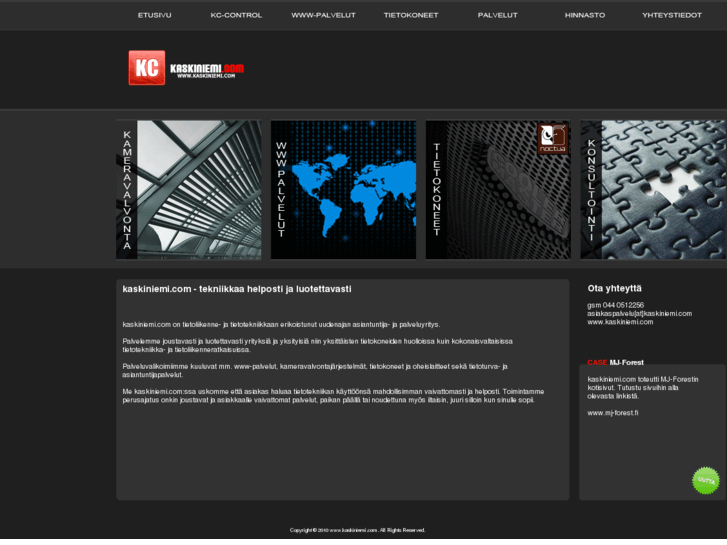Click the Noctua owl logo badge
The width and height of the screenshot is (727, 545).
tap(553, 138)
